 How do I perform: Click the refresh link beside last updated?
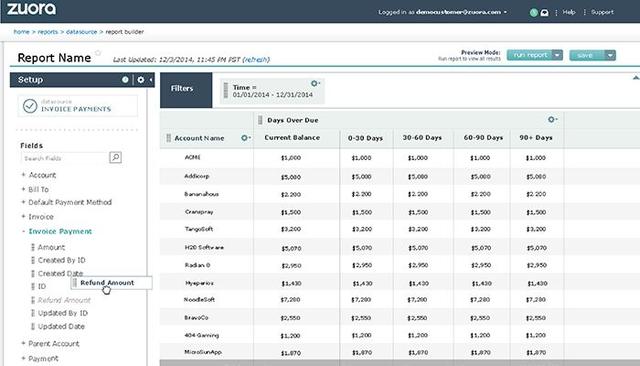pos(256,60)
